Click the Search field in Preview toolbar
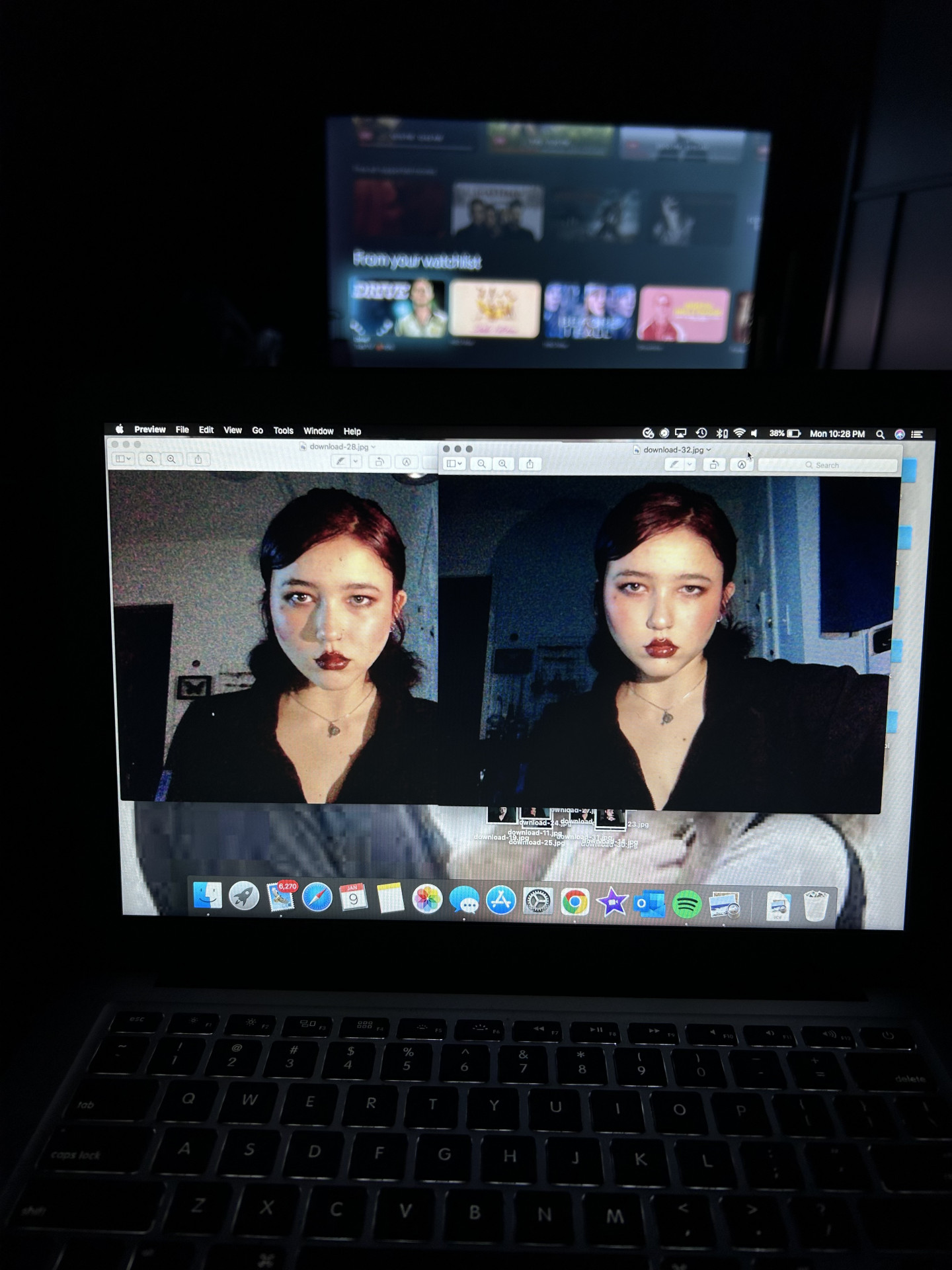This screenshot has width=952, height=1270. pos(827,465)
